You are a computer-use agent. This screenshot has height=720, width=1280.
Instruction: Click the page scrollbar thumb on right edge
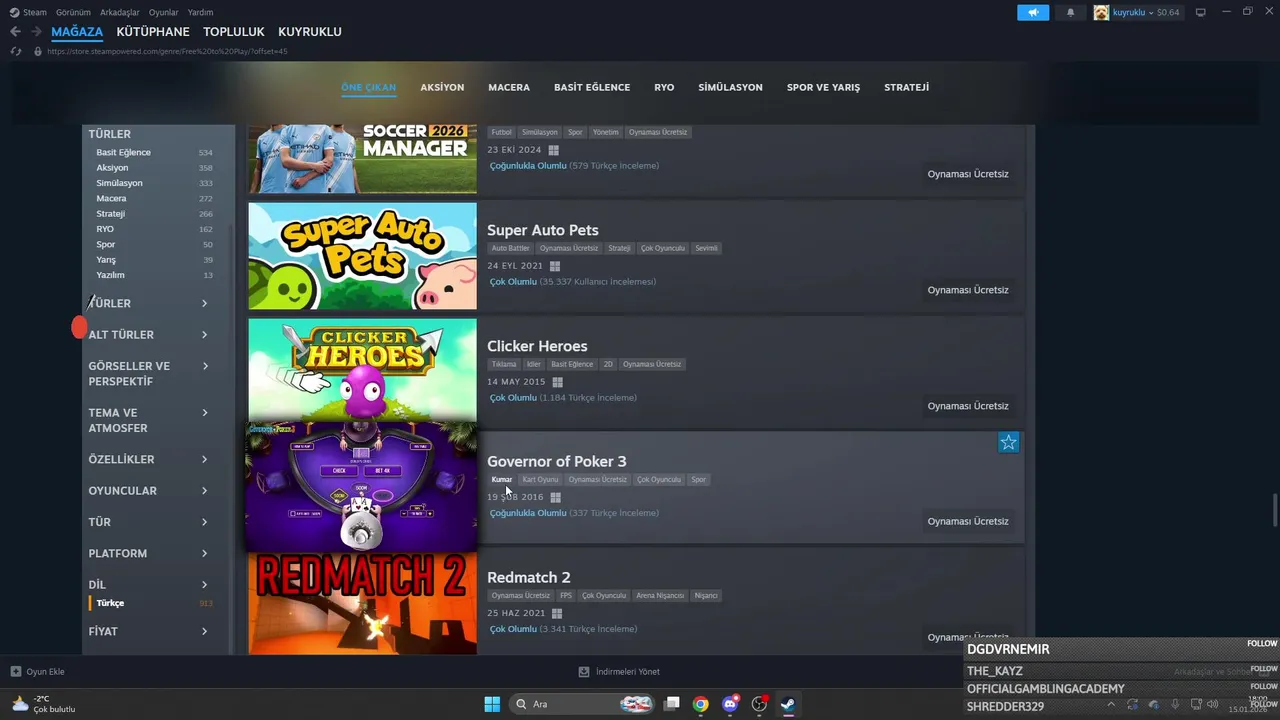1275,510
